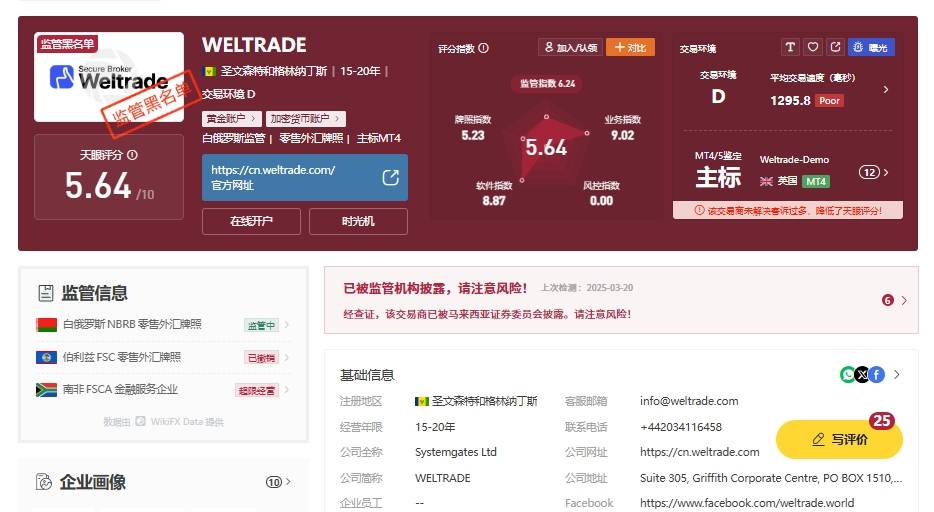Click the 已撤销 status tag

pyautogui.click(x=261, y=358)
